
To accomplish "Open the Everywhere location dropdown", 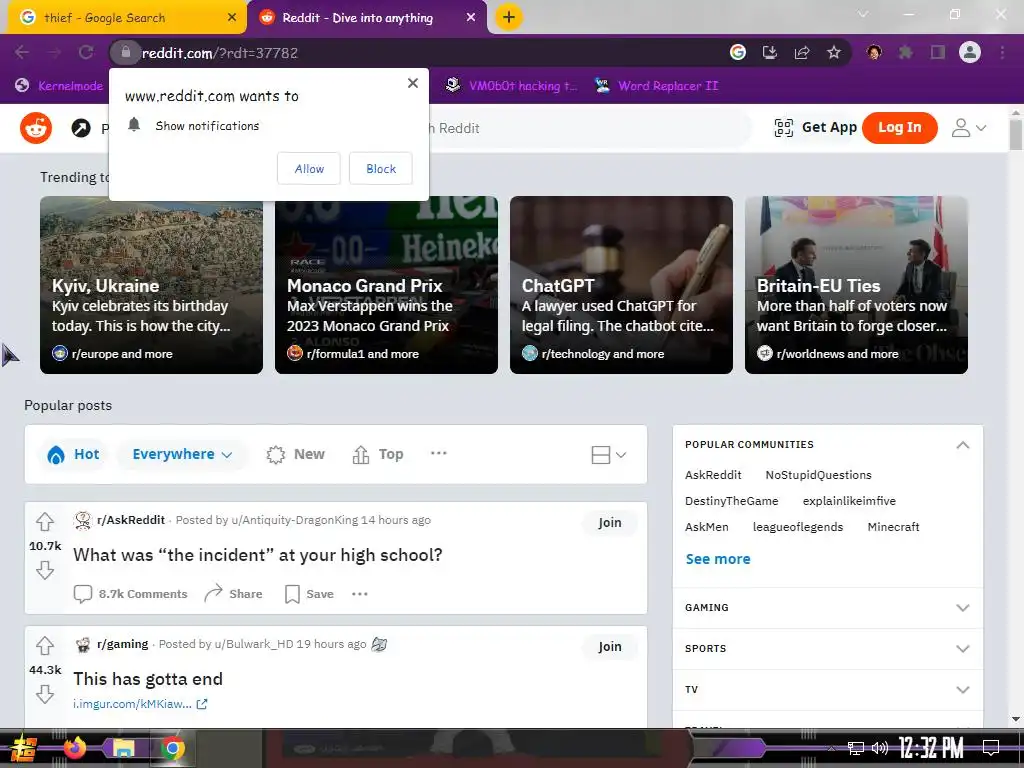I will 182,454.
